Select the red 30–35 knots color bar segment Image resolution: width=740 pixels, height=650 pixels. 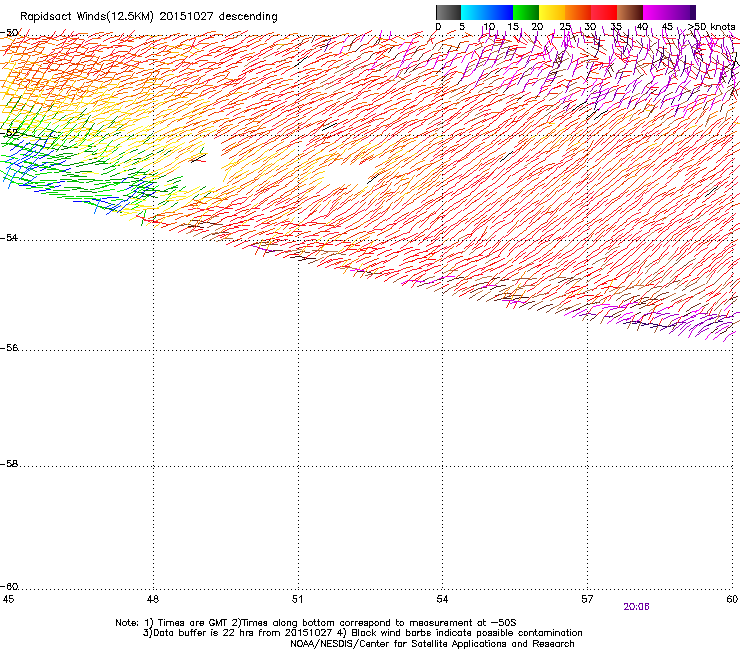pos(604,12)
